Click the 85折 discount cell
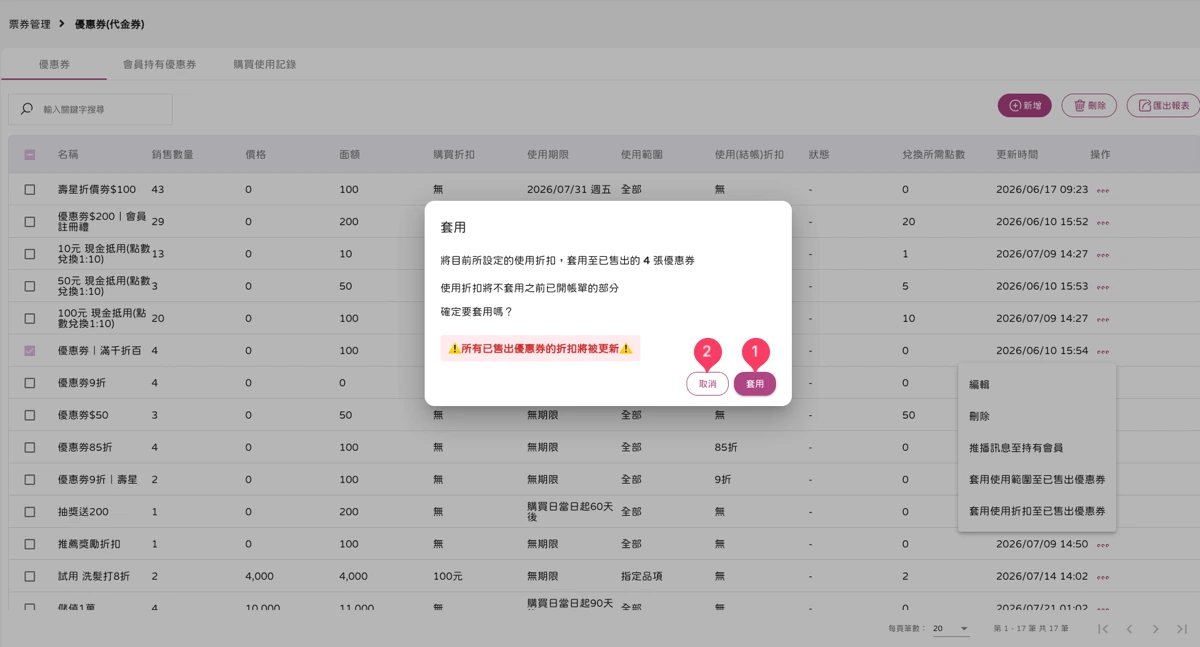 (x=726, y=447)
